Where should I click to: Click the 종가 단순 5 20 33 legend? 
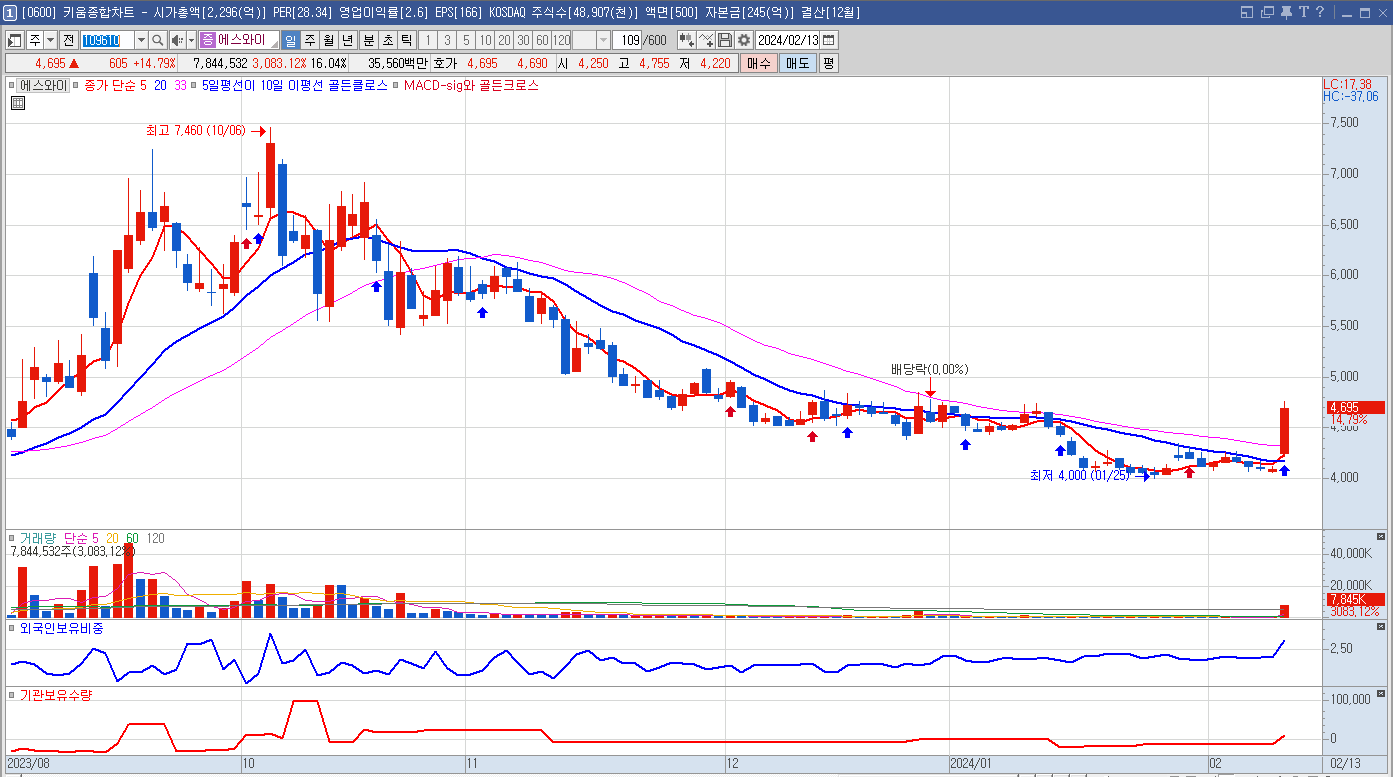pos(135,86)
